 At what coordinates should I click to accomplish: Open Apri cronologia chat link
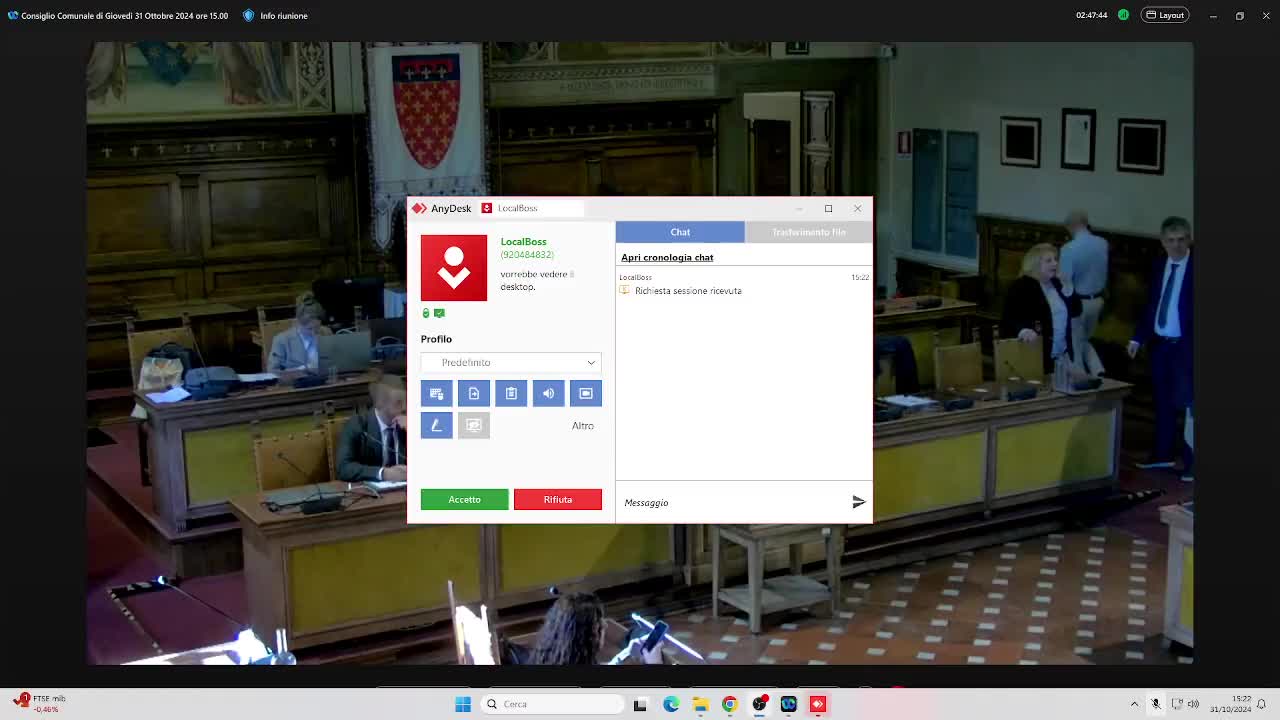[x=667, y=257]
